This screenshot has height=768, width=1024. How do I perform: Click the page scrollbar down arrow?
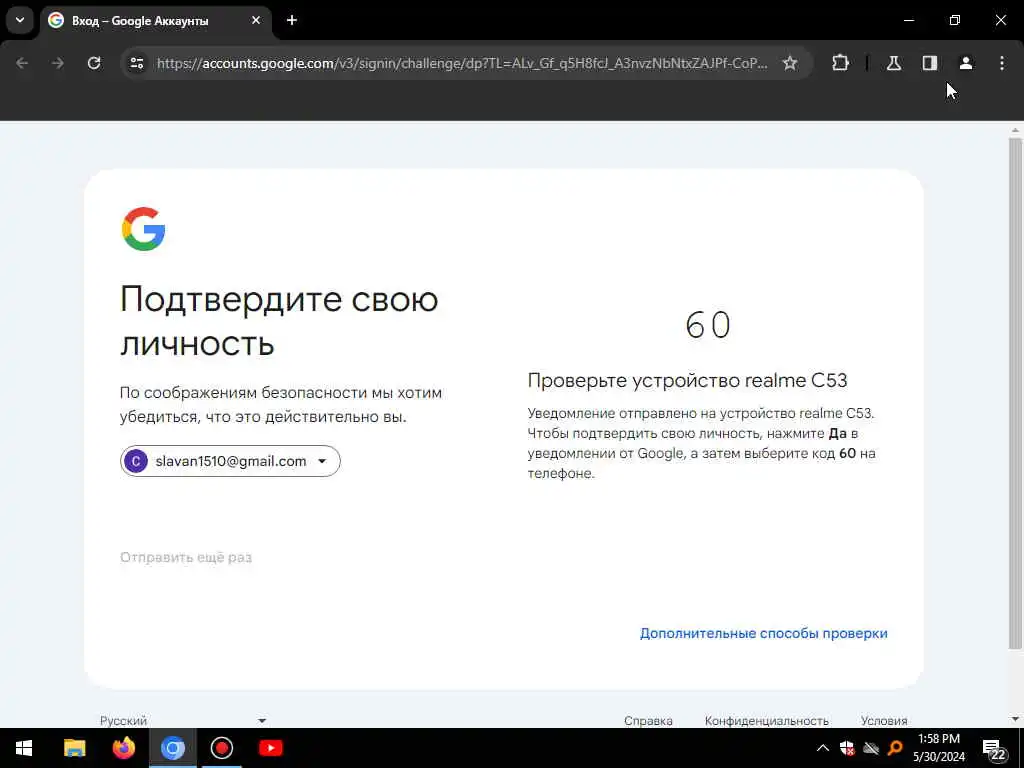click(1015, 720)
